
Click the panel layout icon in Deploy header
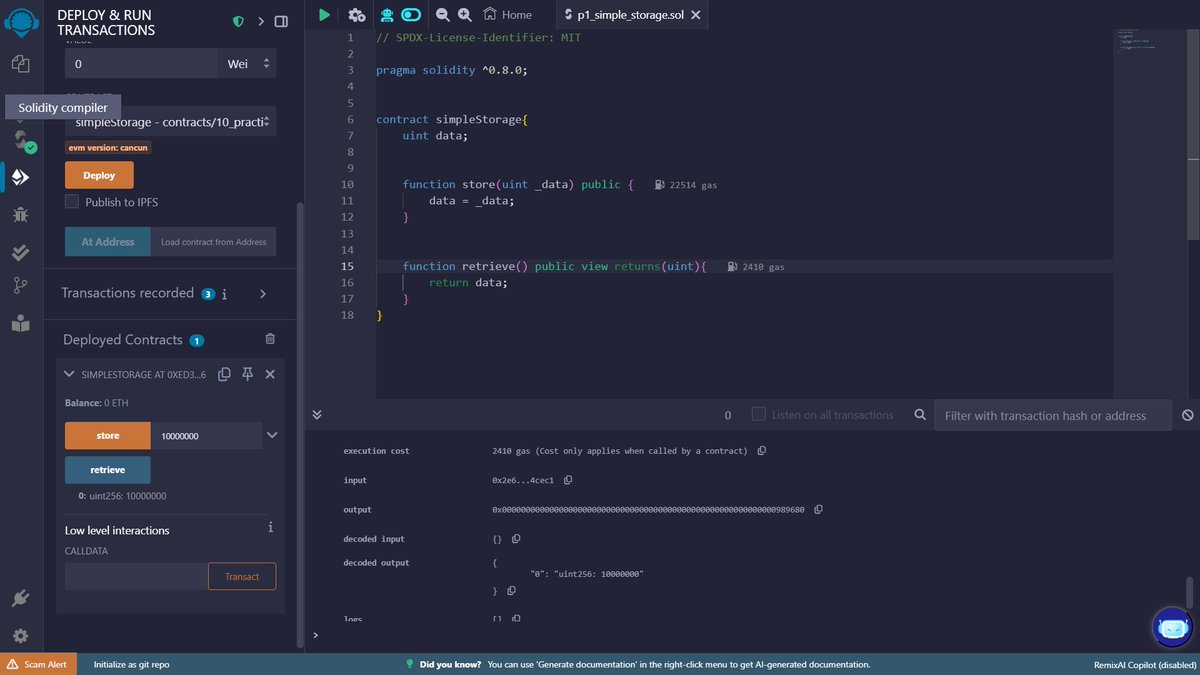pos(281,21)
